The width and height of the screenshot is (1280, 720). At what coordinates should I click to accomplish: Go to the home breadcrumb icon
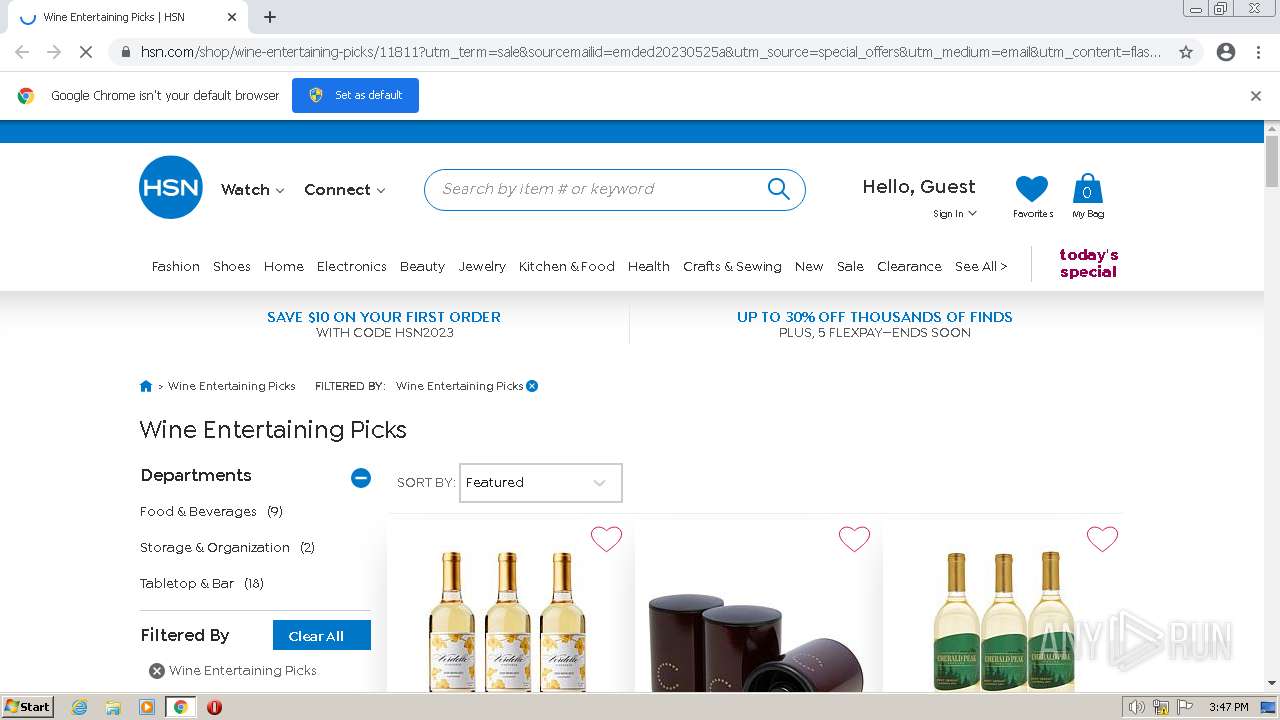[146, 386]
